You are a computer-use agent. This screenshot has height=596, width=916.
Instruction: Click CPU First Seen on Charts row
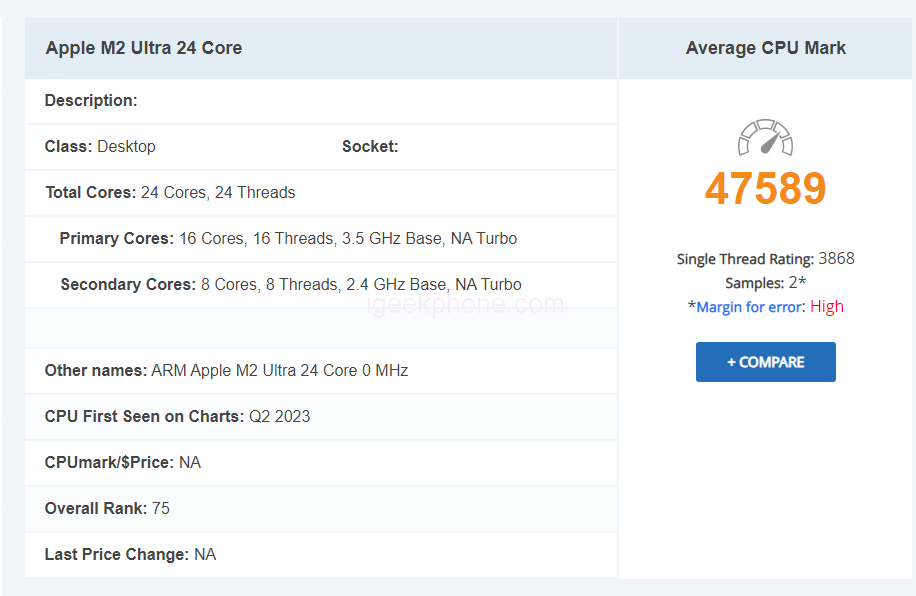click(177, 416)
